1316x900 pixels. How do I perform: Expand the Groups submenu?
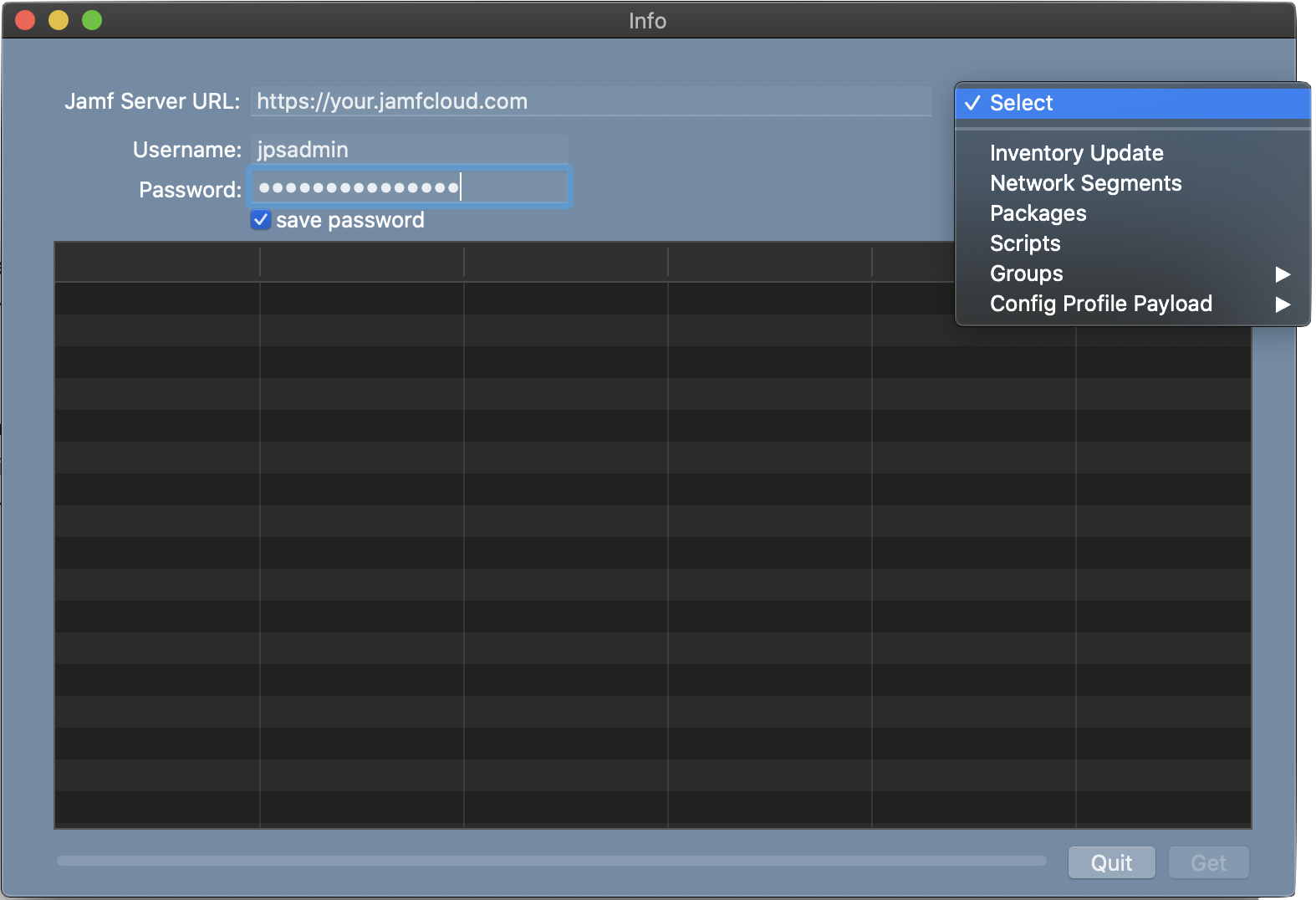tap(1133, 274)
